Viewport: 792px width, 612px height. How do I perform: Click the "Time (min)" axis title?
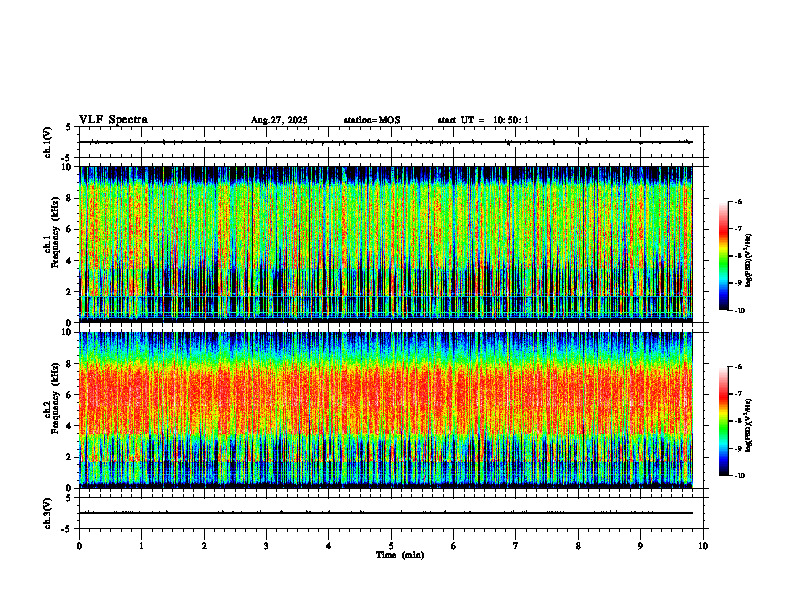tap(400, 555)
